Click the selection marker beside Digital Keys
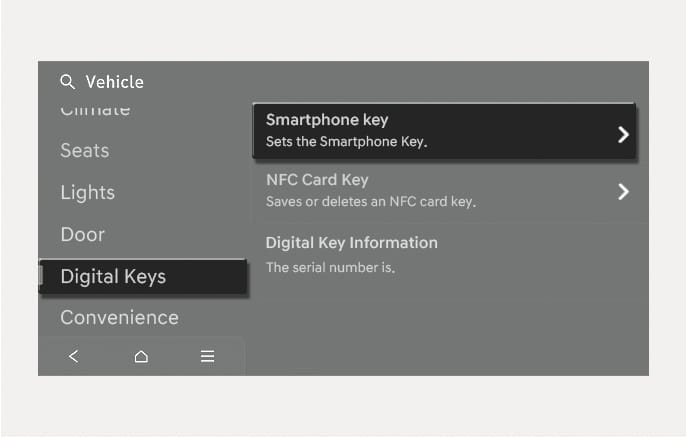686x438 pixels. (42, 277)
